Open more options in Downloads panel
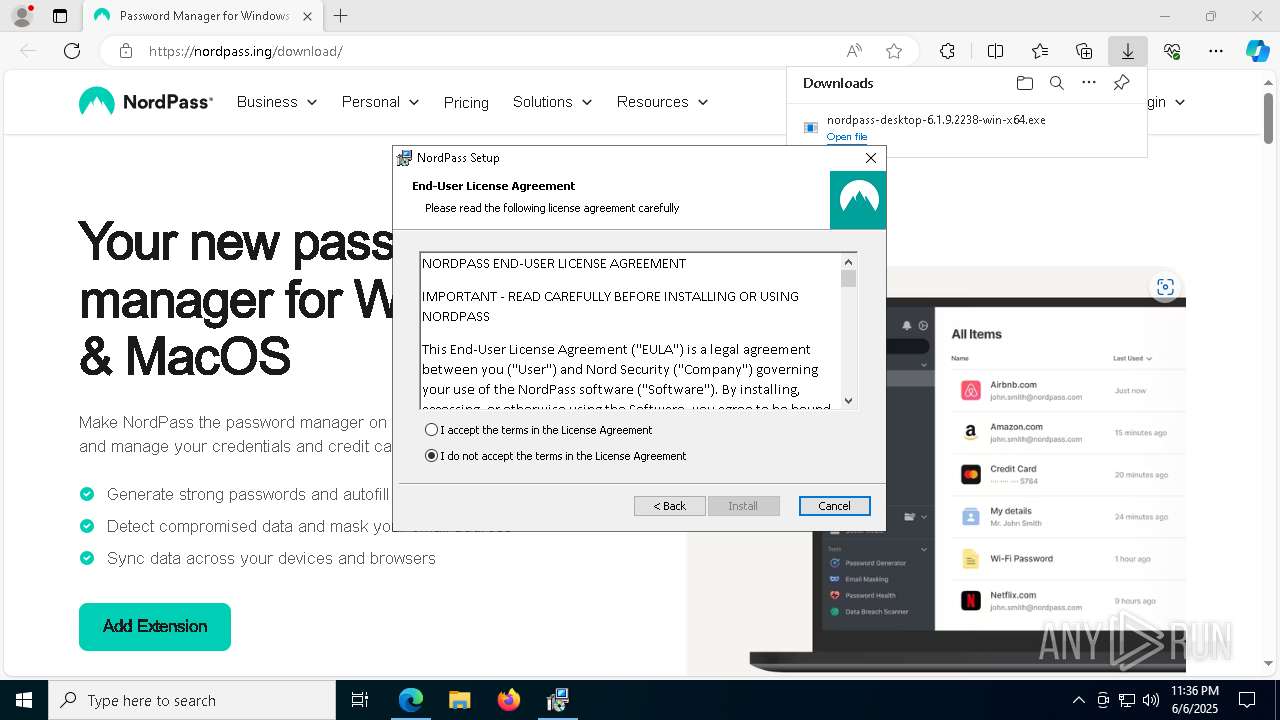Screen dimensions: 1280x720 1089,83
